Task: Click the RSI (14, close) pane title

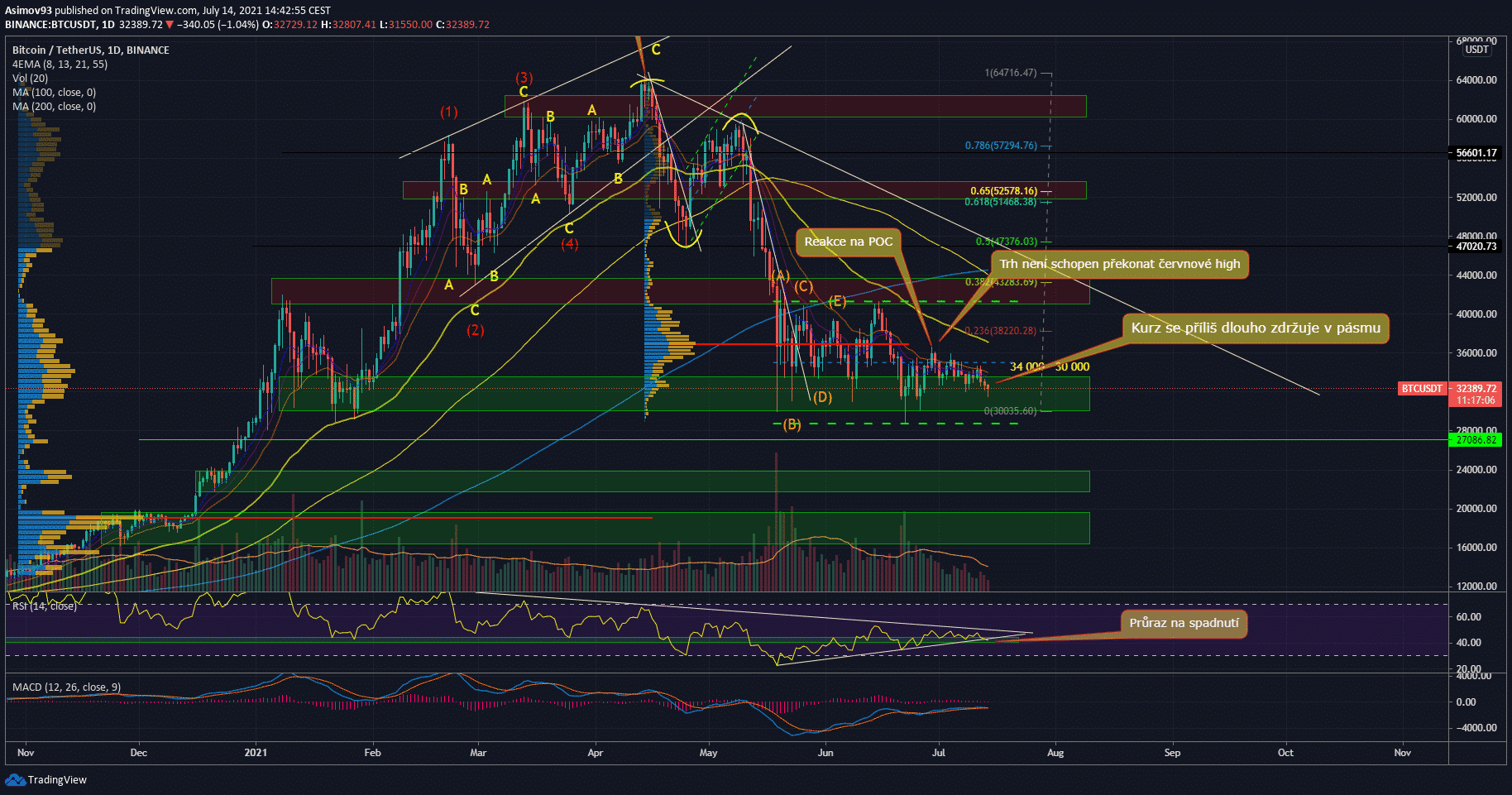Action: click(44, 606)
